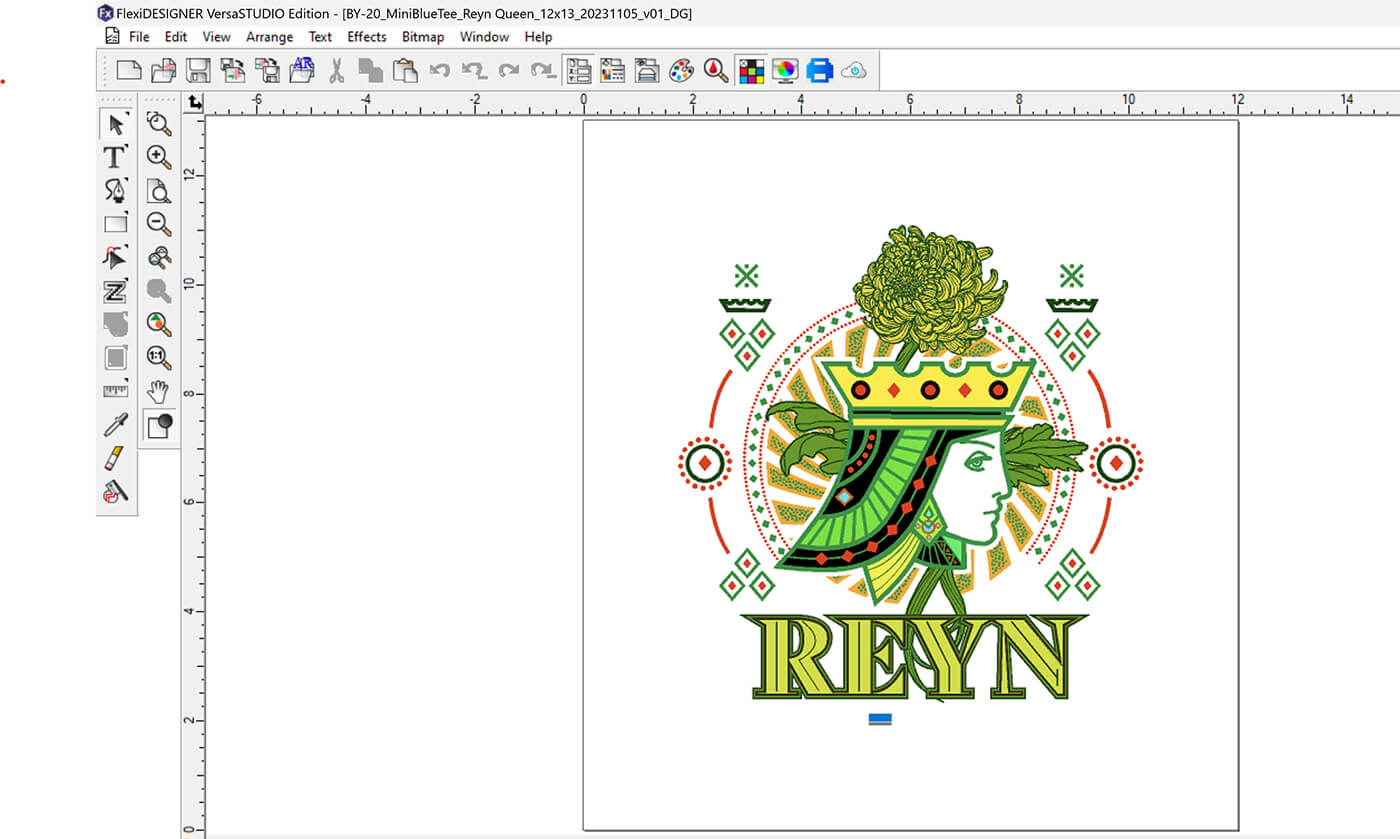The width and height of the screenshot is (1400, 839).
Task: Open the Arrange menu
Action: 270,37
